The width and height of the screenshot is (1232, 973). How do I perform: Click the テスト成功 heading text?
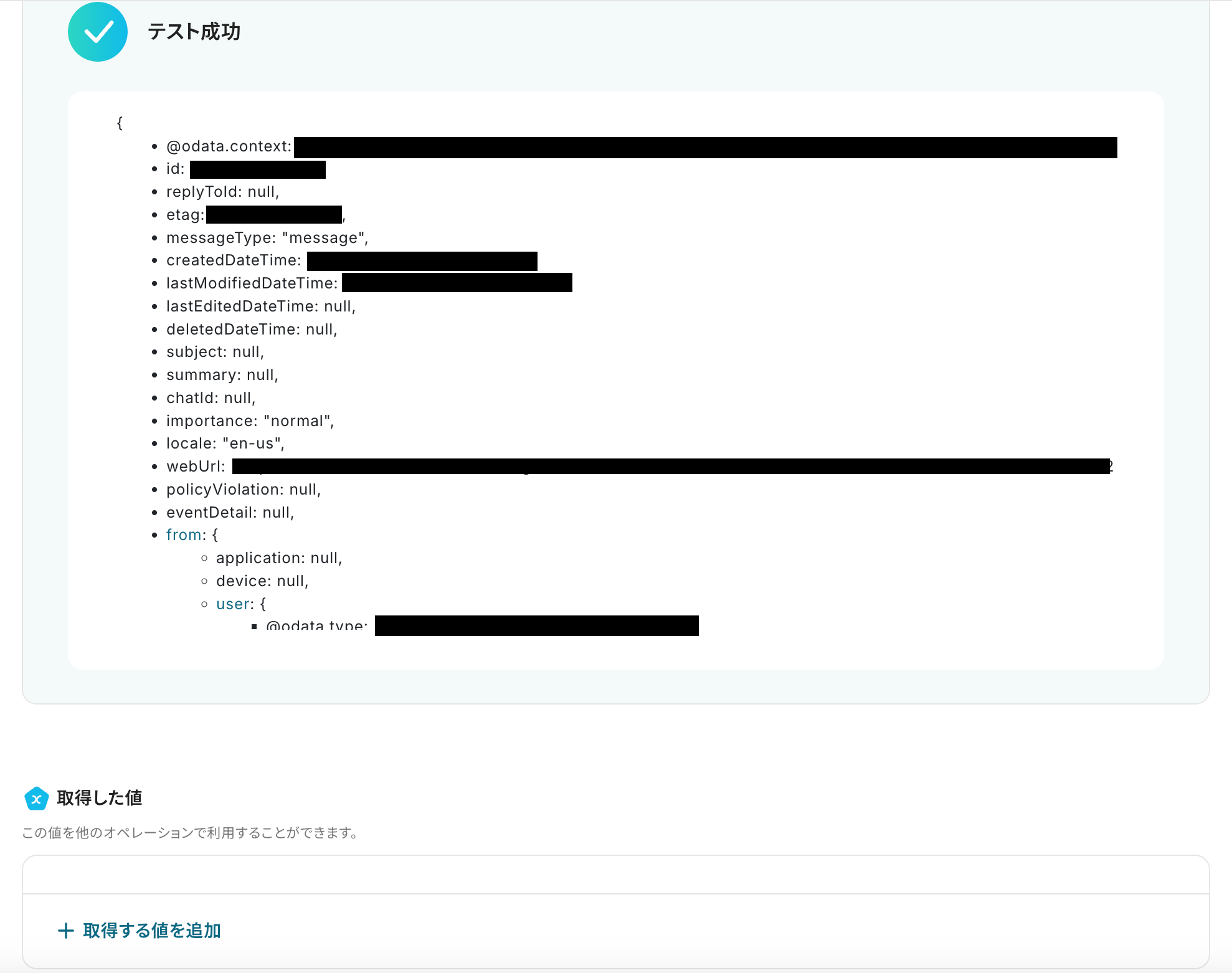(194, 32)
